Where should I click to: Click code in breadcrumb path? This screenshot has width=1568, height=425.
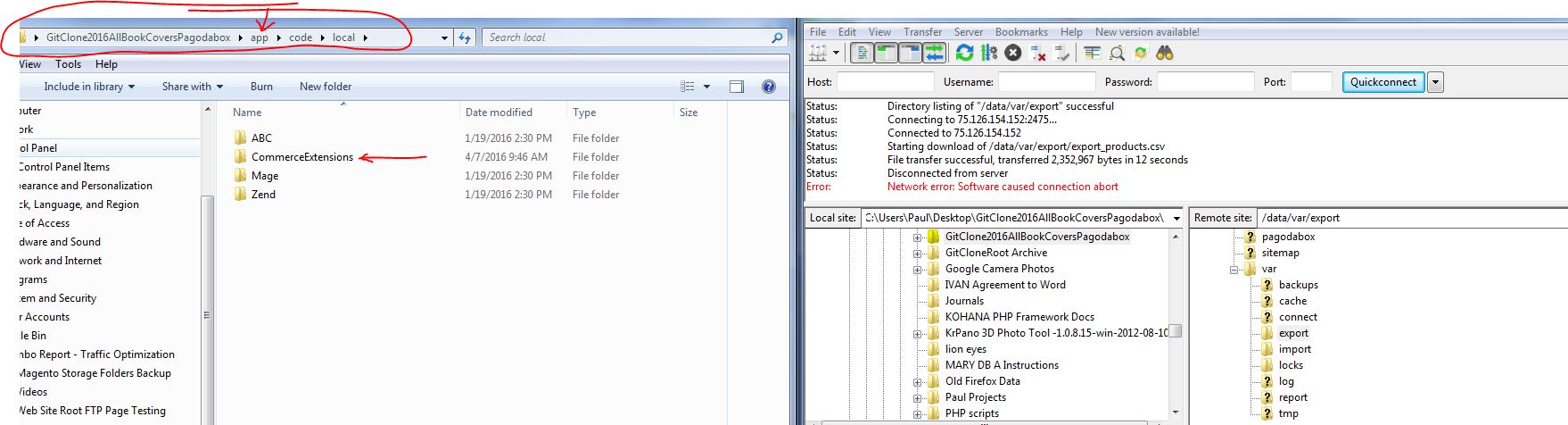click(301, 37)
